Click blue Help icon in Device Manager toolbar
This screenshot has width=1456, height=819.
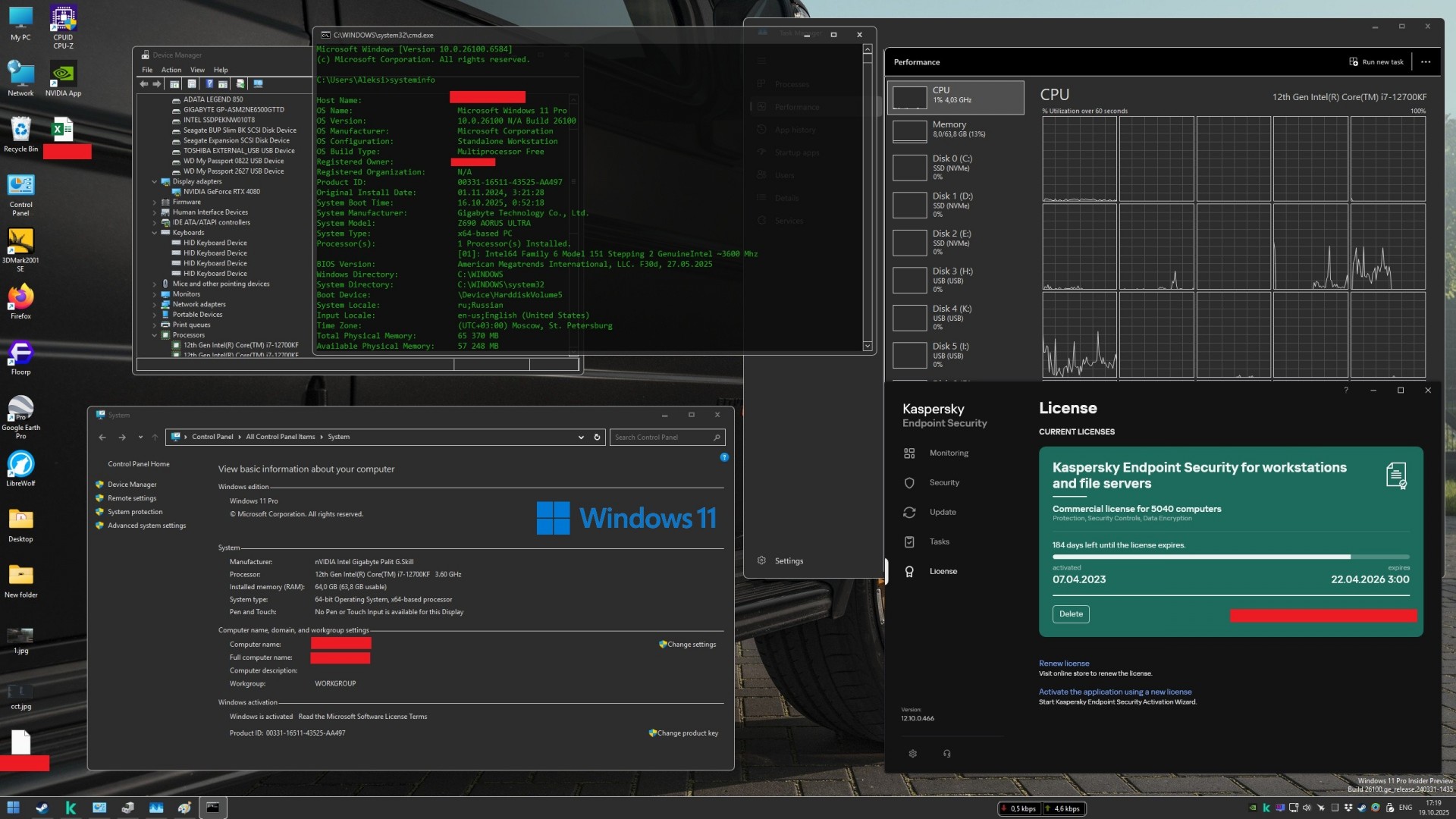tap(209, 84)
